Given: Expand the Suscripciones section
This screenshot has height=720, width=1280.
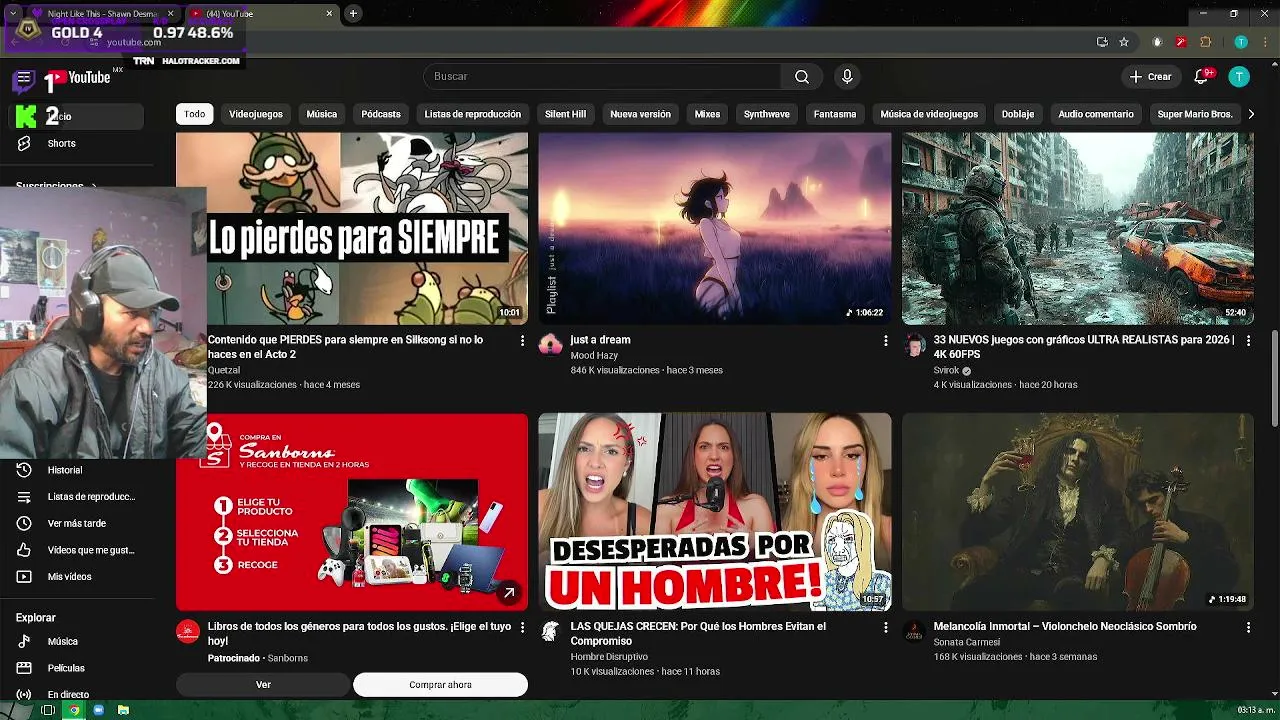Looking at the screenshot, I should pyautogui.click(x=57, y=186).
